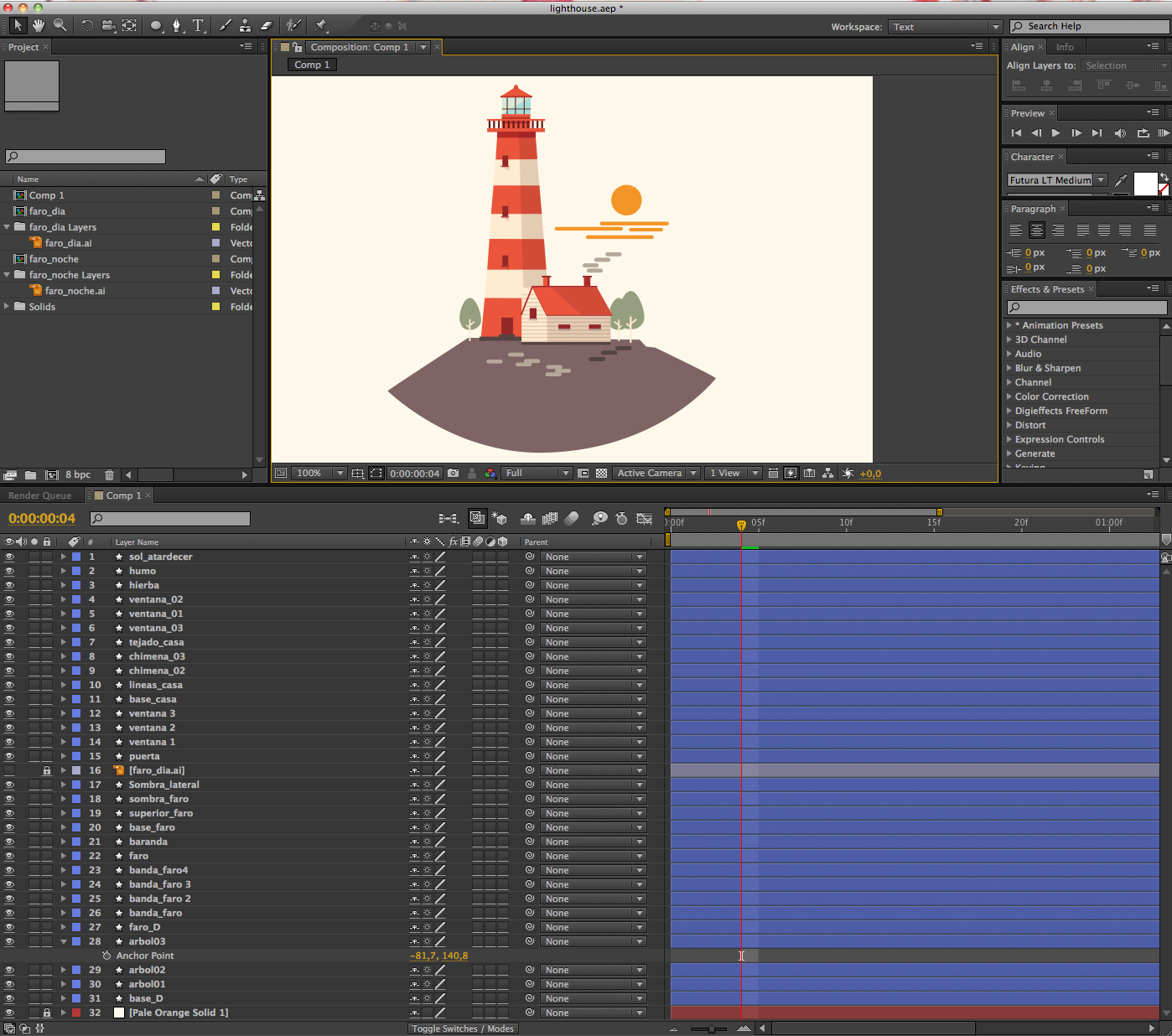The width and height of the screenshot is (1172, 1036).
Task: Select the Brush tool
Action: coord(225,25)
